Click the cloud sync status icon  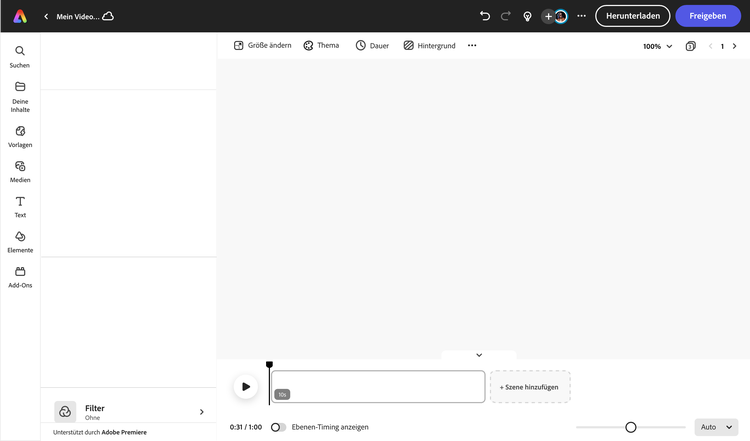pos(108,16)
